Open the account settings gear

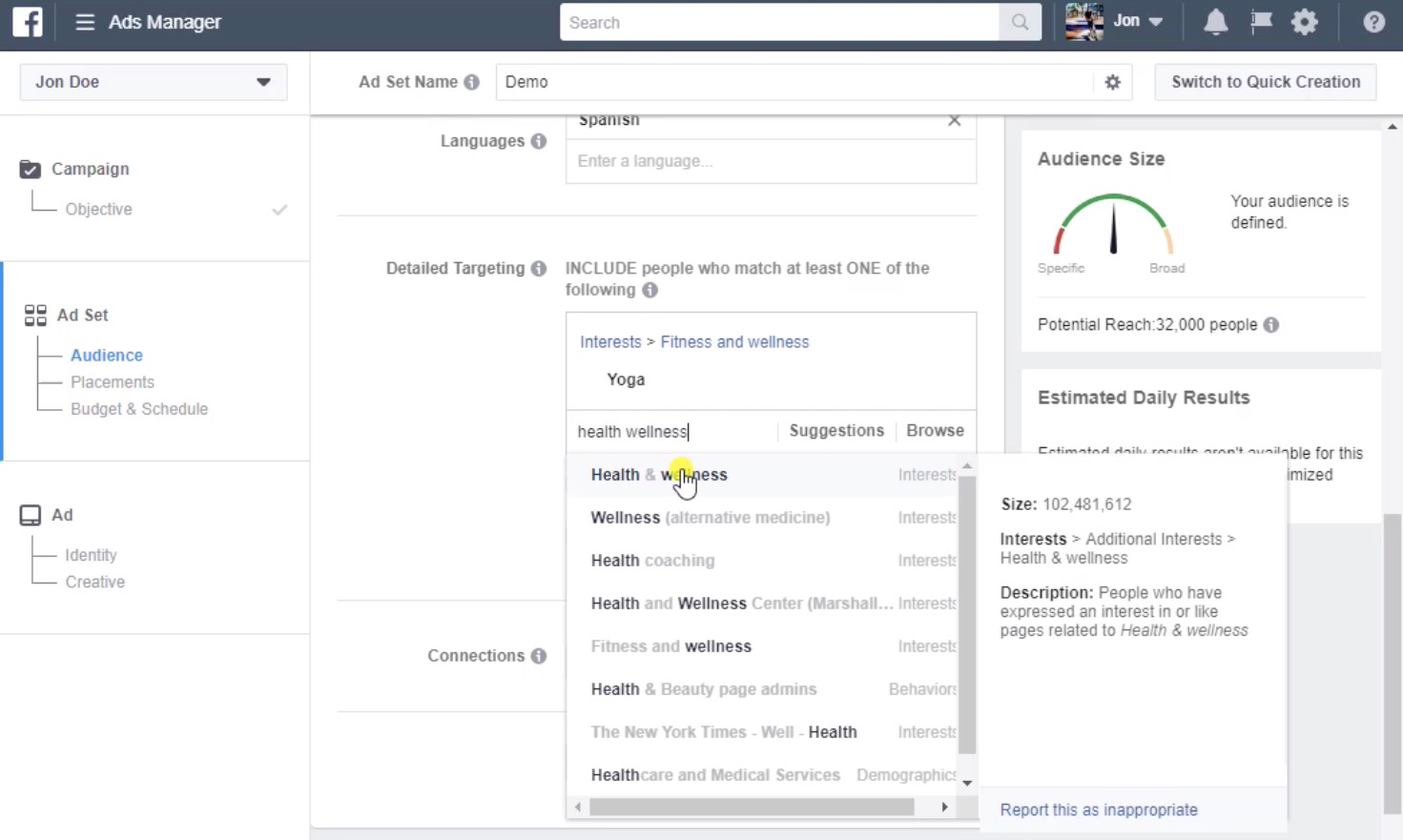point(1304,21)
